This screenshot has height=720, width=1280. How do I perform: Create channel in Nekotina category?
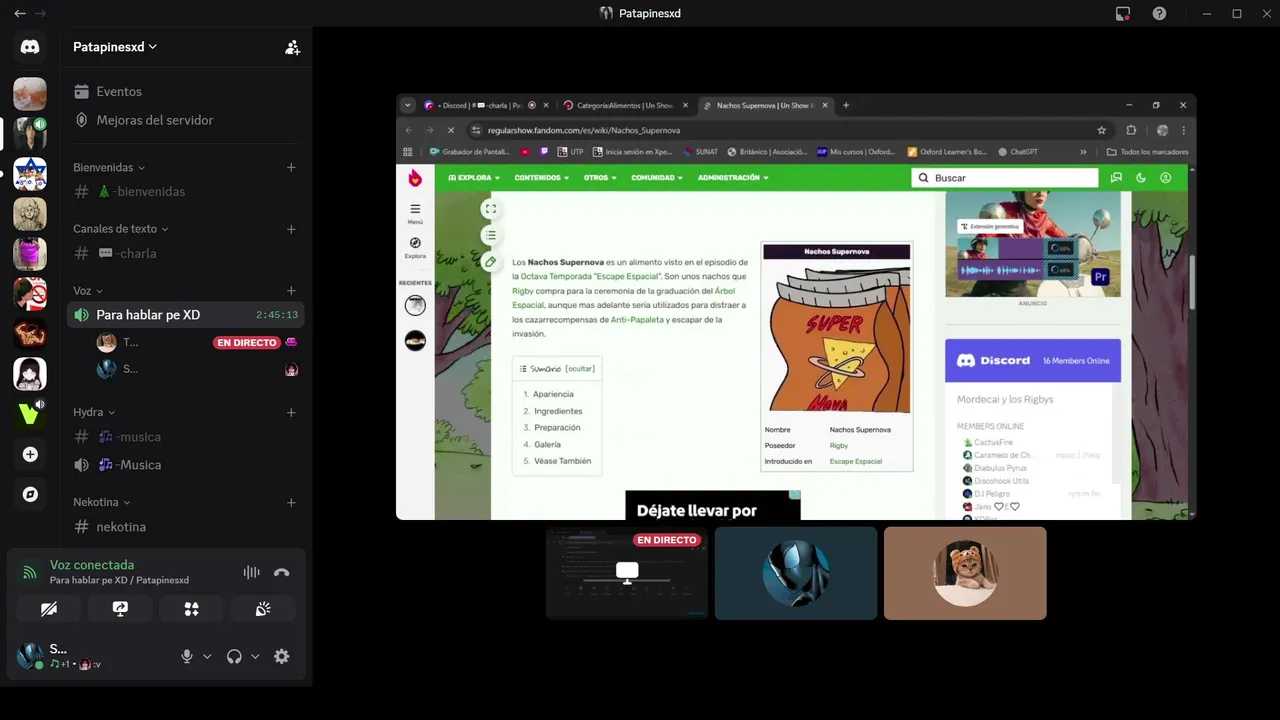291,502
